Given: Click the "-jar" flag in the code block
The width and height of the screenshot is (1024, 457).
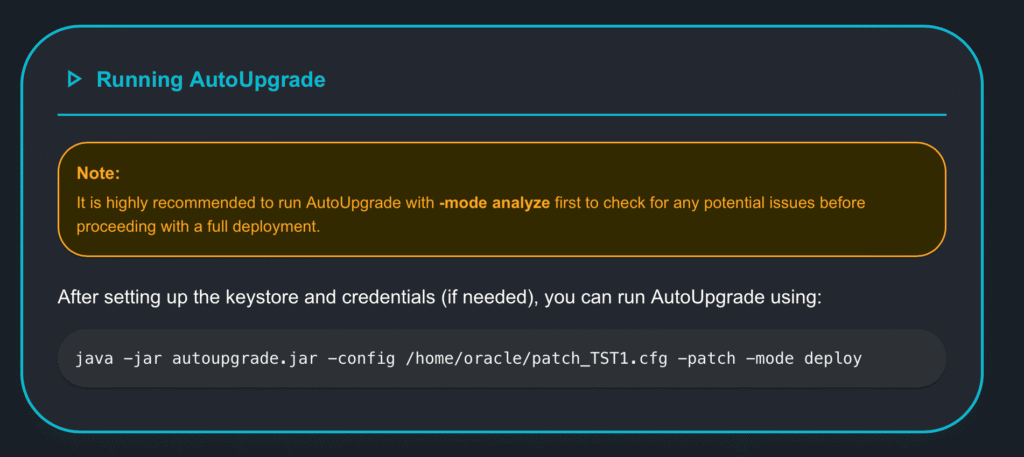Looking at the screenshot, I should coord(144,357).
